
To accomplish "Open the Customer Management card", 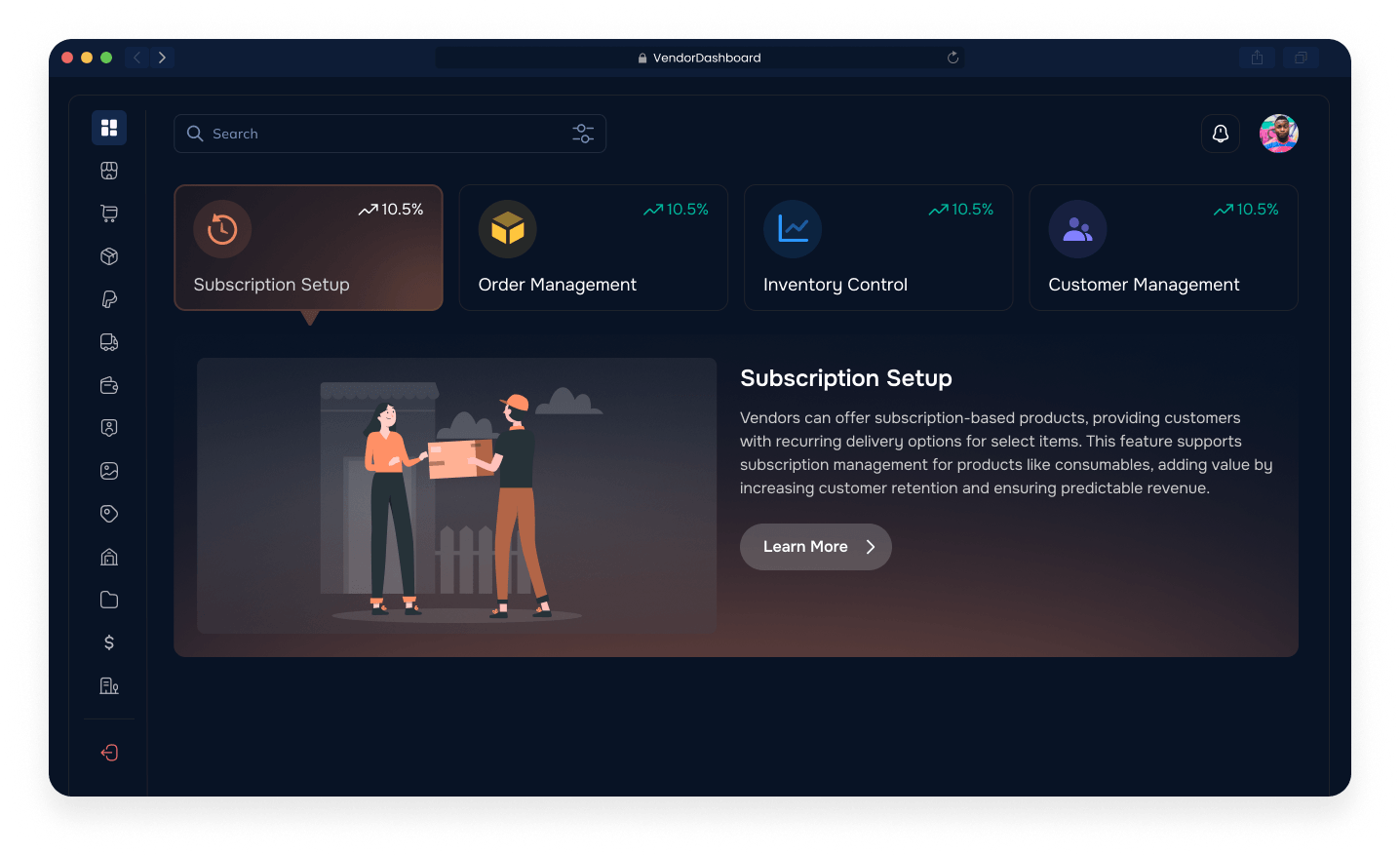I will (x=1163, y=248).
